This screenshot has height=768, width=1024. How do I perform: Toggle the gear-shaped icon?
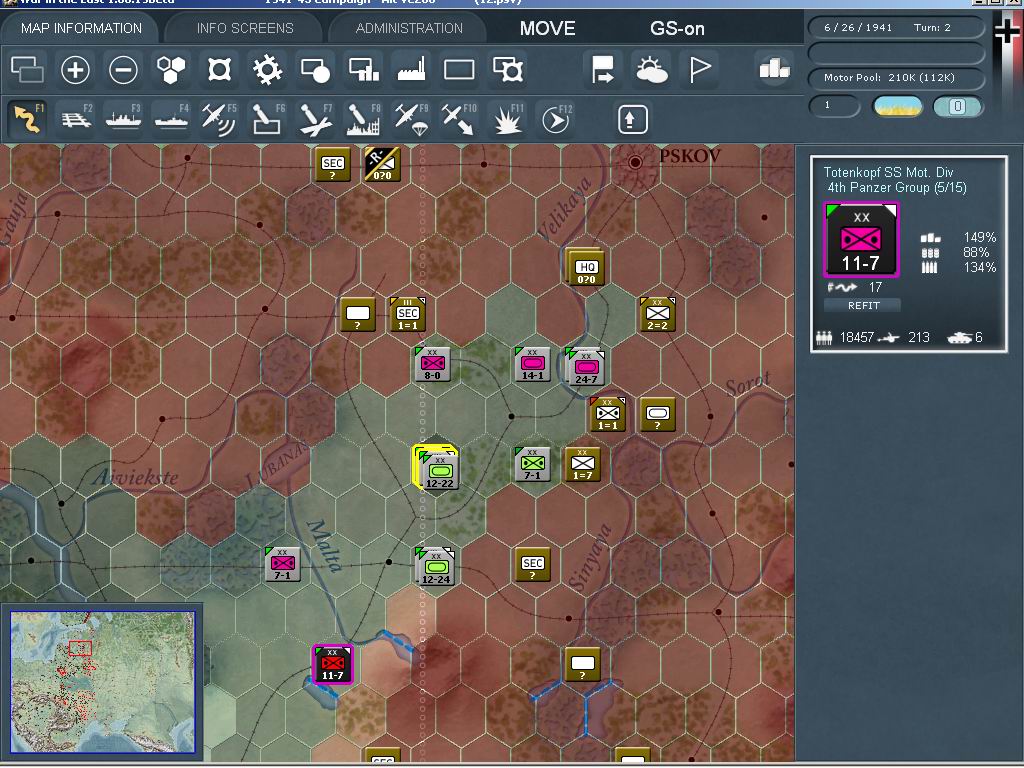(x=267, y=70)
